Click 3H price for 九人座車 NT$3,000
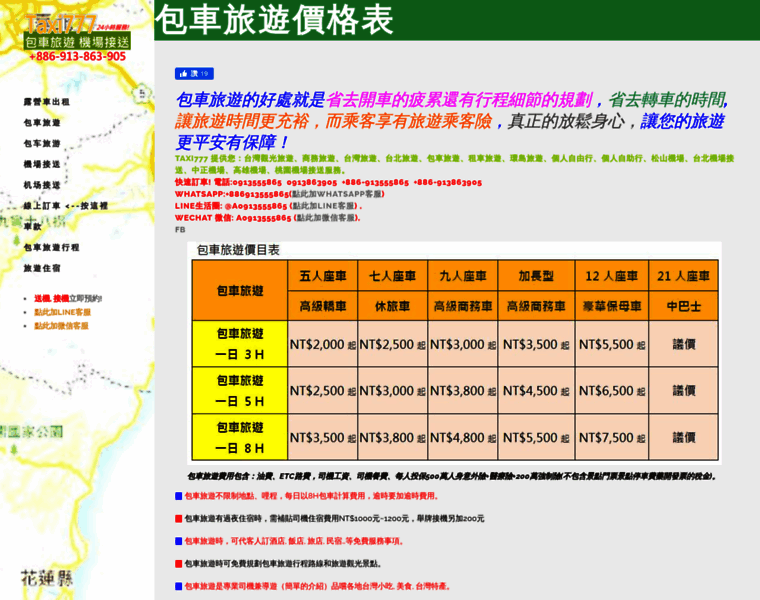 pyautogui.click(x=463, y=344)
